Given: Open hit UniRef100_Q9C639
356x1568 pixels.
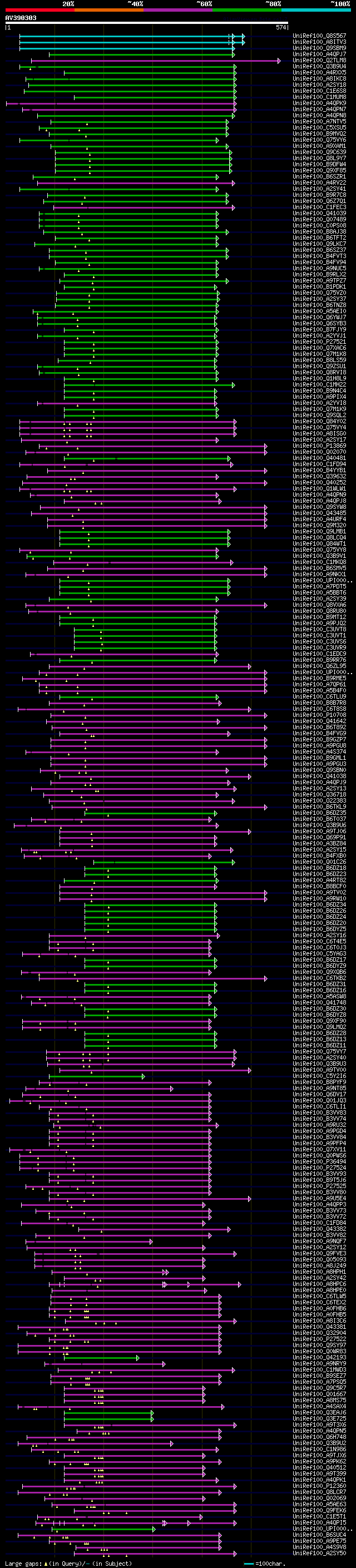Looking at the screenshot, I should (x=319, y=152).
